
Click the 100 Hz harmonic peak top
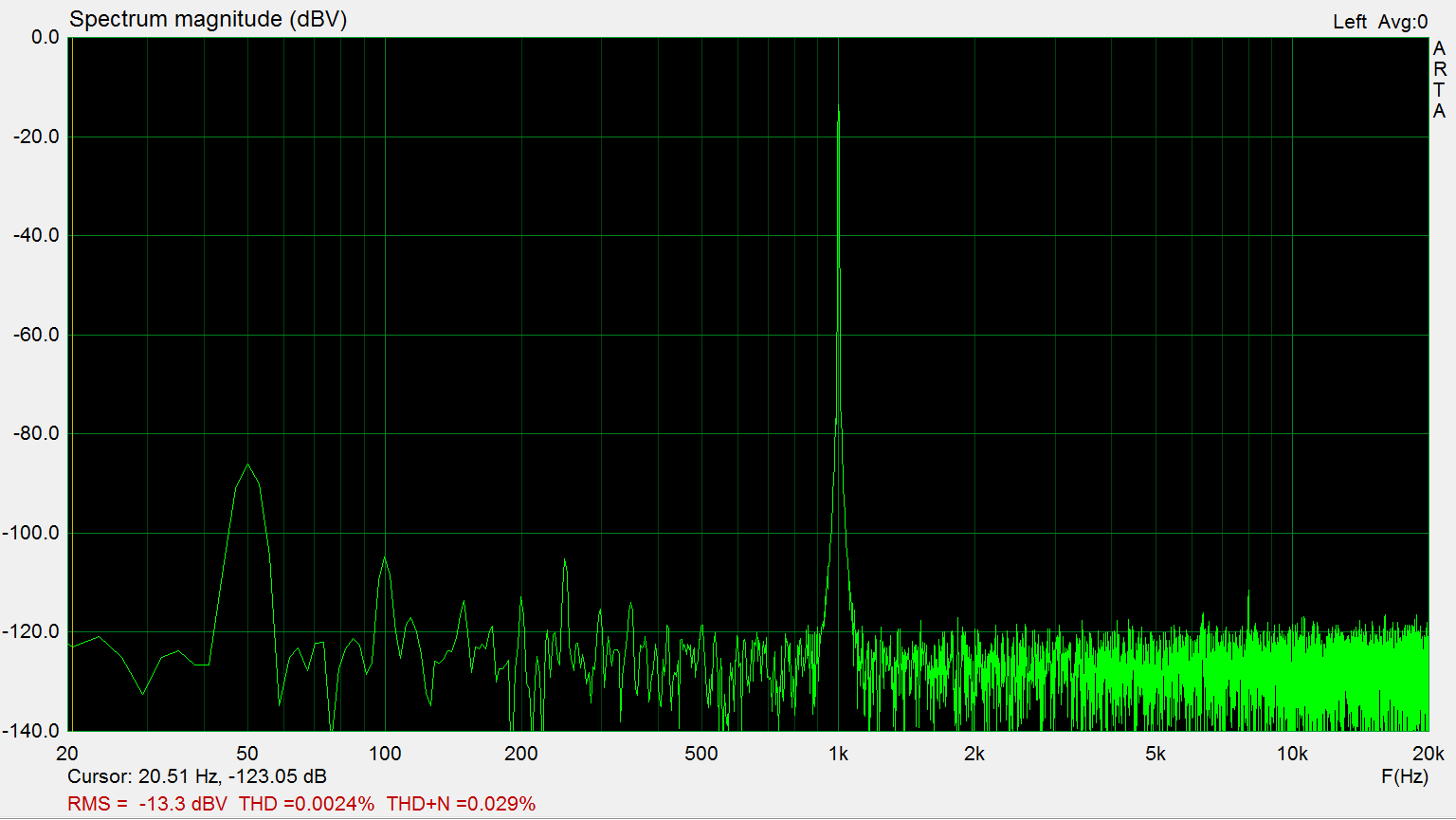[x=384, y=558]
